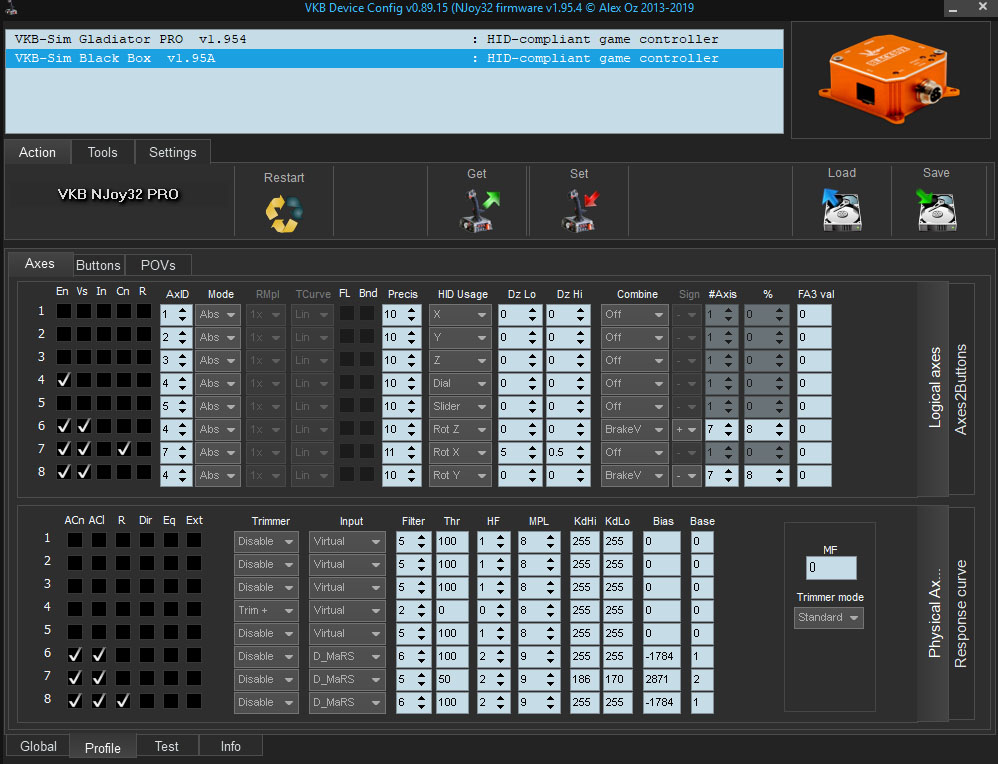Enable Ext checkbox for physical axis 1
Screen dimensions: 998x764
(x=194, y=540)
